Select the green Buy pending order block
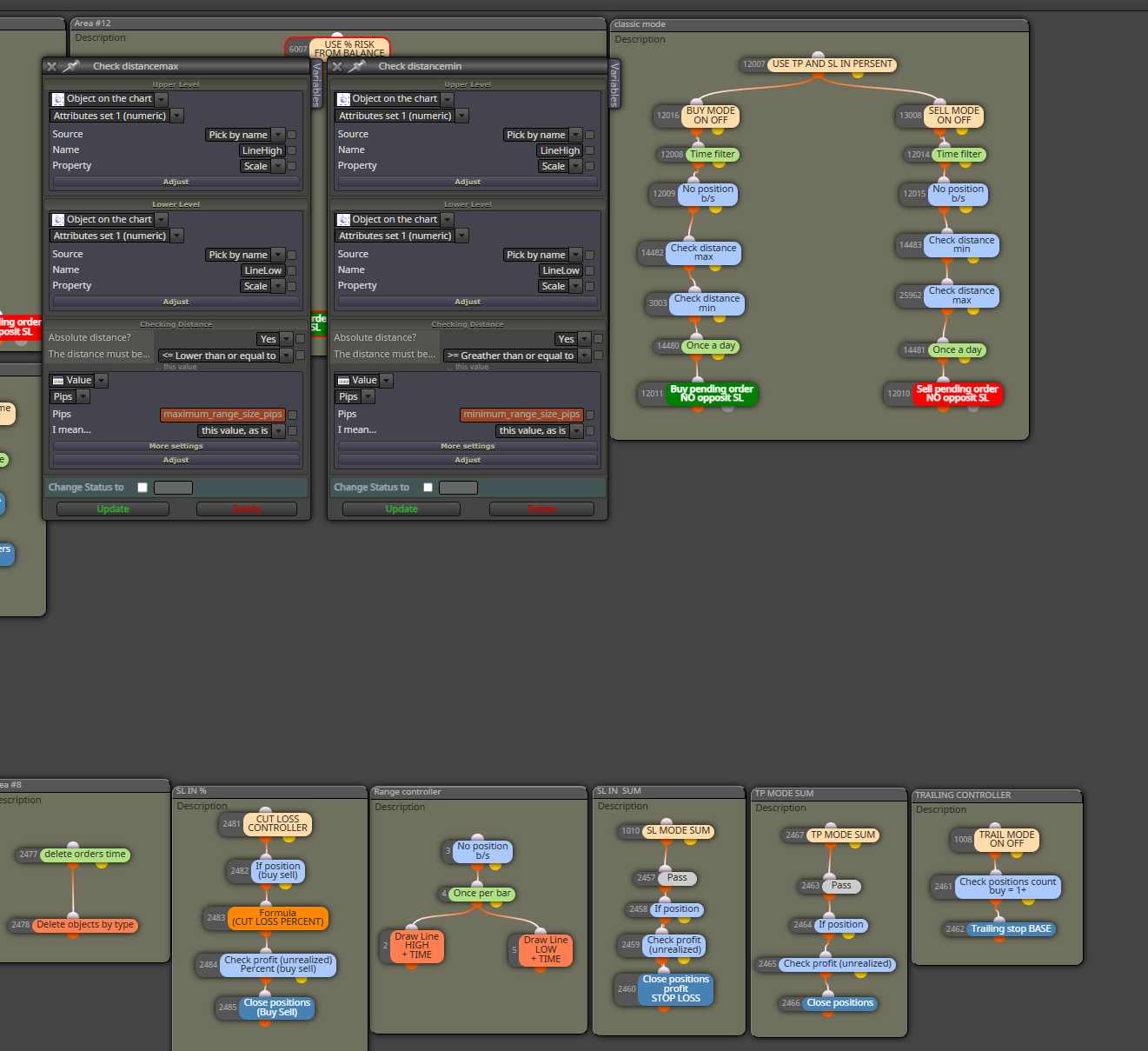This screenshot has height=1051, width=1148. (x=712, y=394)
